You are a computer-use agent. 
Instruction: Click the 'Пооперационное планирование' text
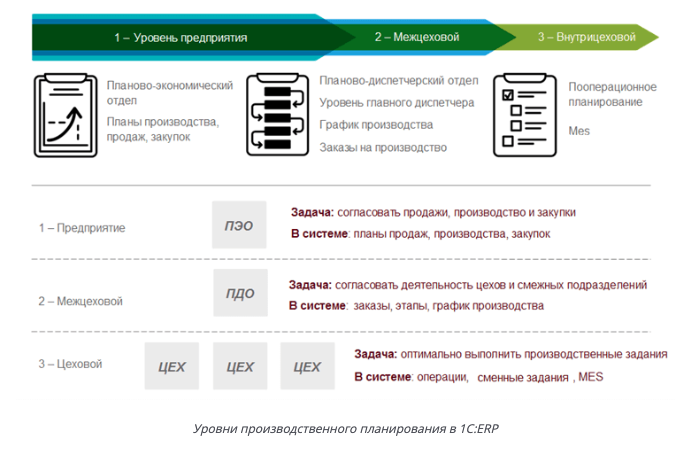(613, 94)
